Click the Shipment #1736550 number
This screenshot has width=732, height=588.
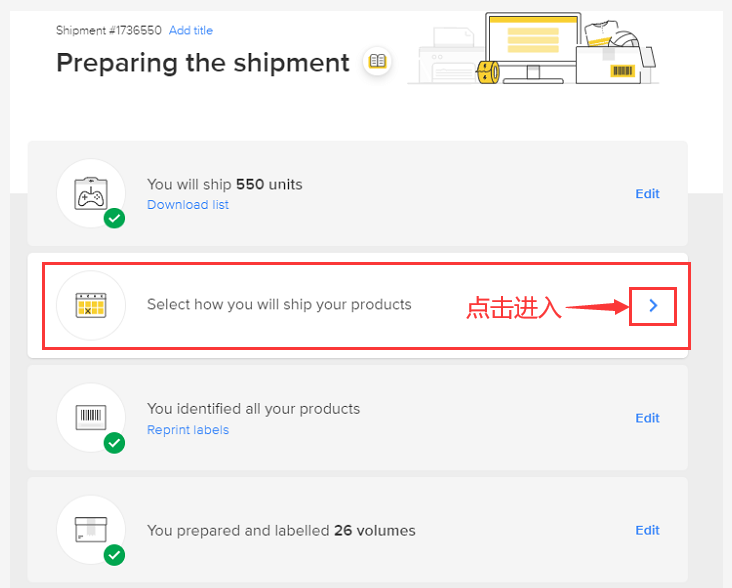click(x=109, y=31)
